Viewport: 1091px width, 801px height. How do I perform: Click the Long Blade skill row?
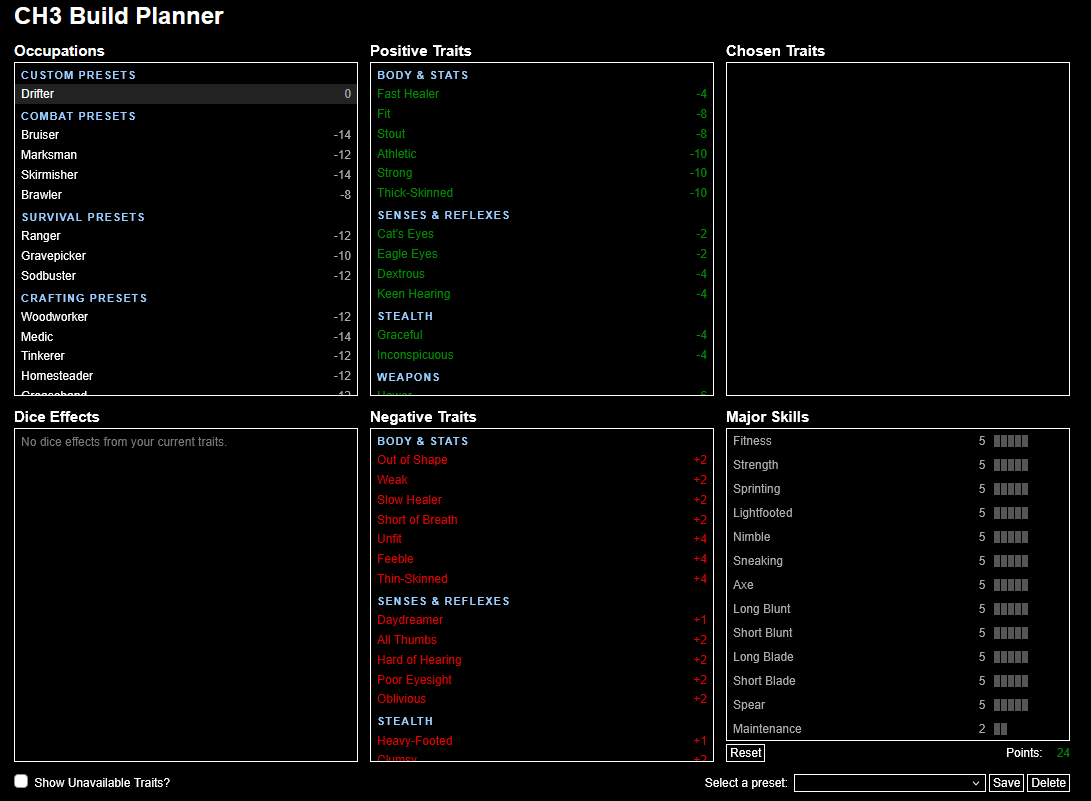tap(898, 657)
